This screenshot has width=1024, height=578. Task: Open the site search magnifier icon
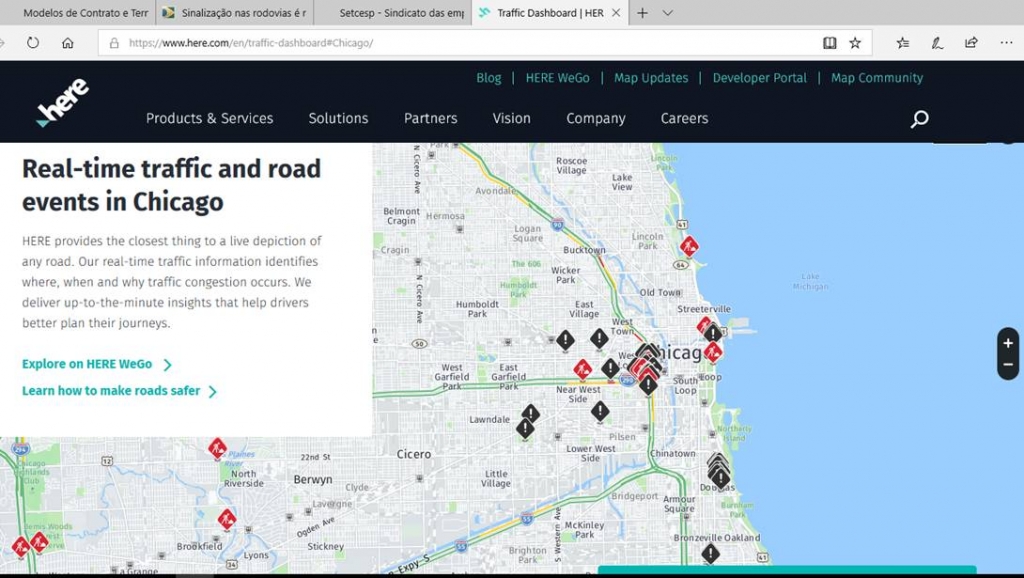pos(919,119)
